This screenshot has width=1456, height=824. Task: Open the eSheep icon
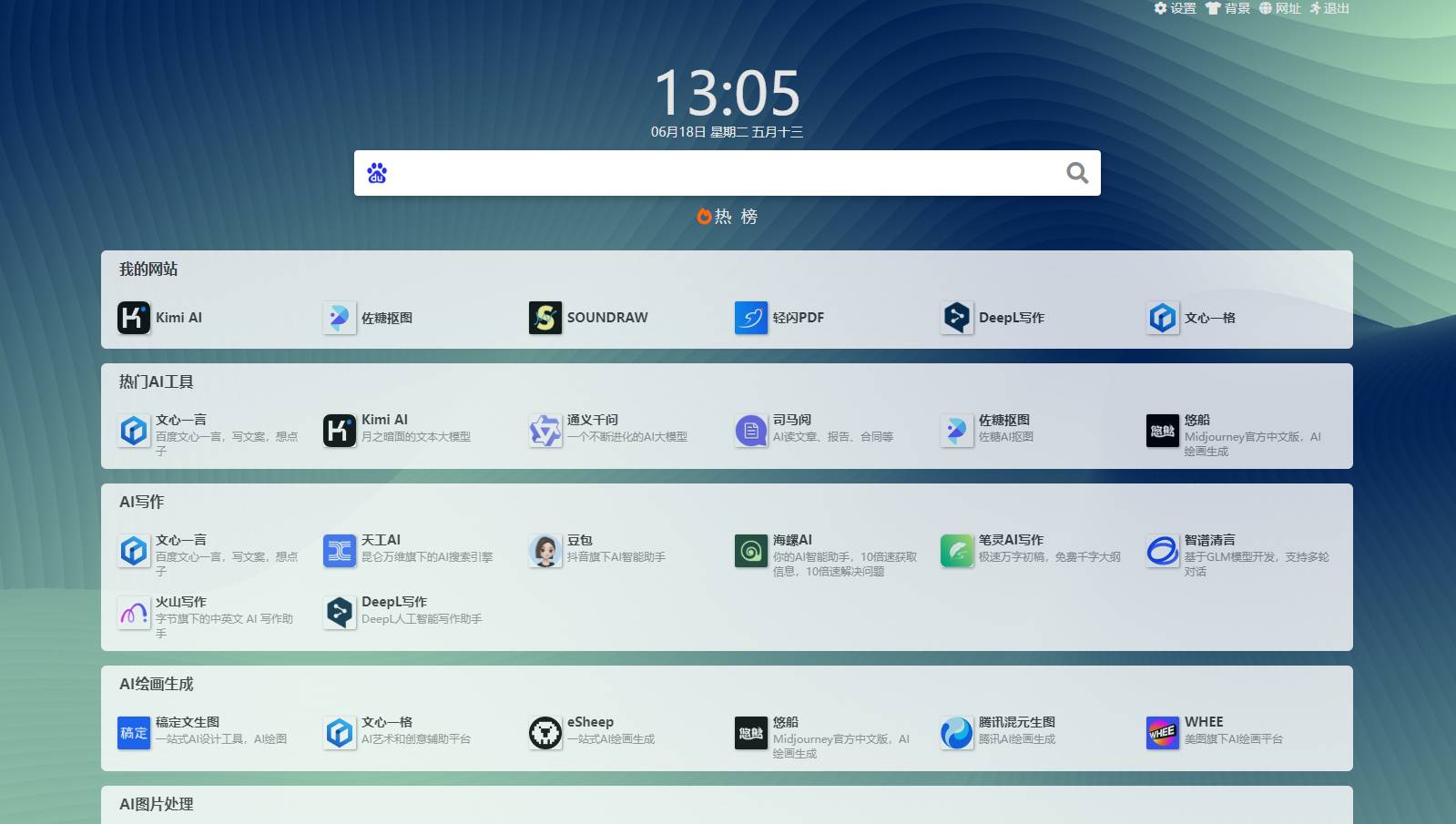coord(545,733)
